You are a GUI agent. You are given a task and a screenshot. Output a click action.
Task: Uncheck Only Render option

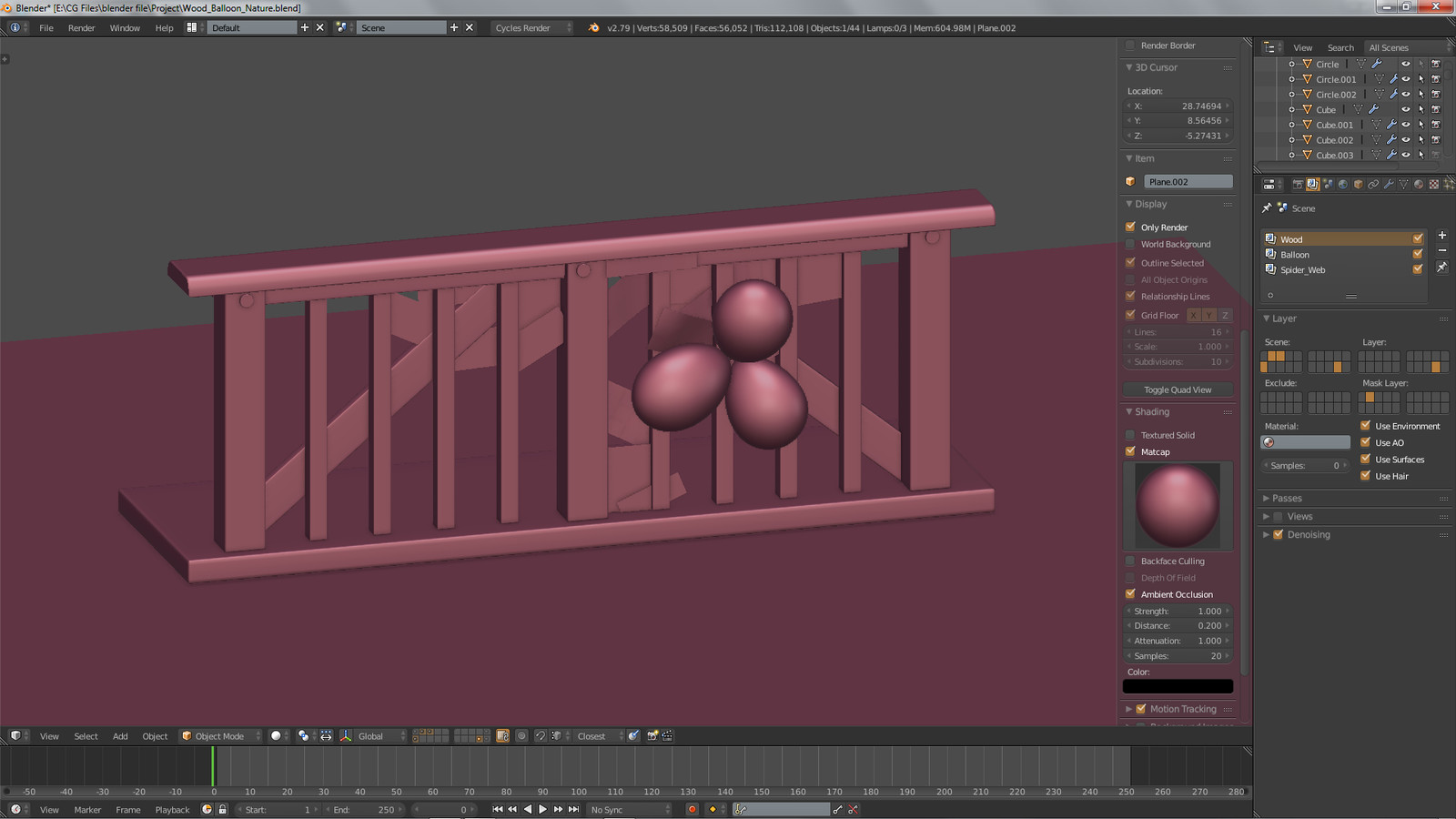1130,227
